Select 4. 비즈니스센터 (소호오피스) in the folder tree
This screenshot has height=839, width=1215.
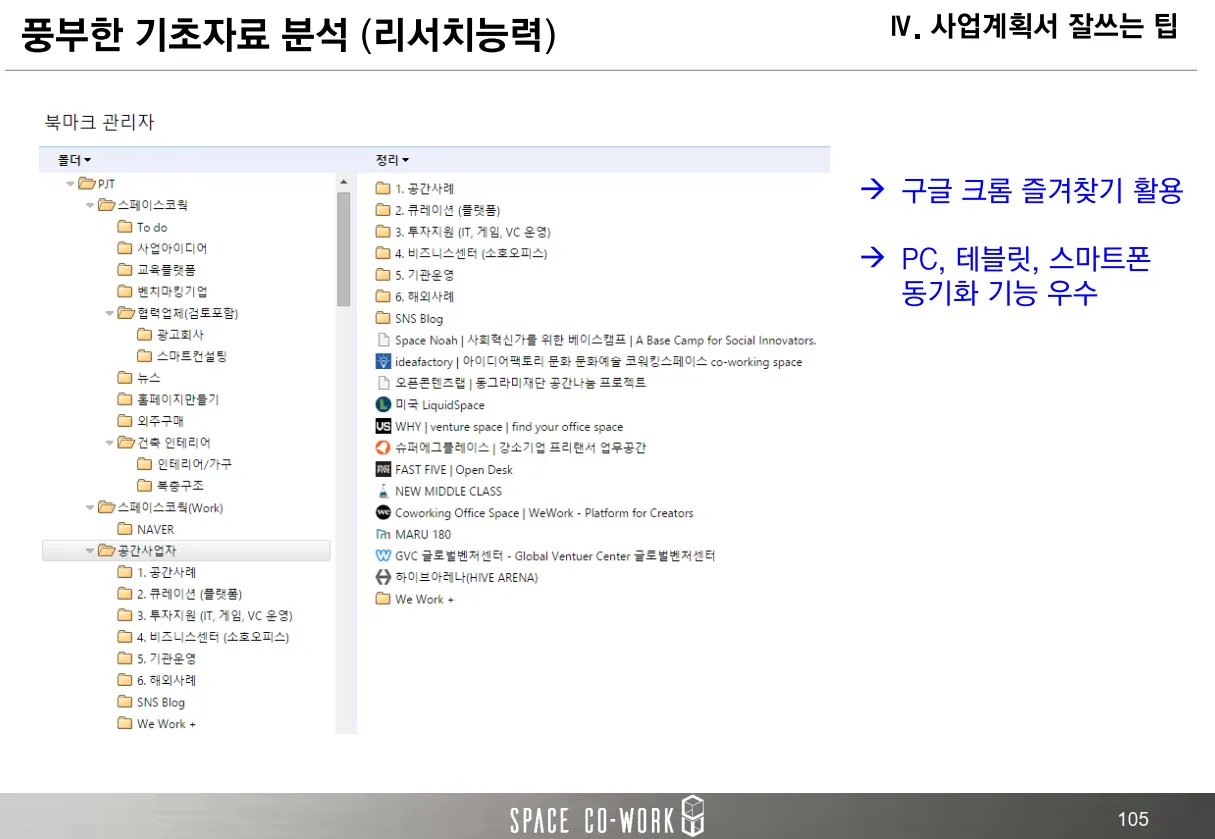pyautogui.click(x=212, y=637)
